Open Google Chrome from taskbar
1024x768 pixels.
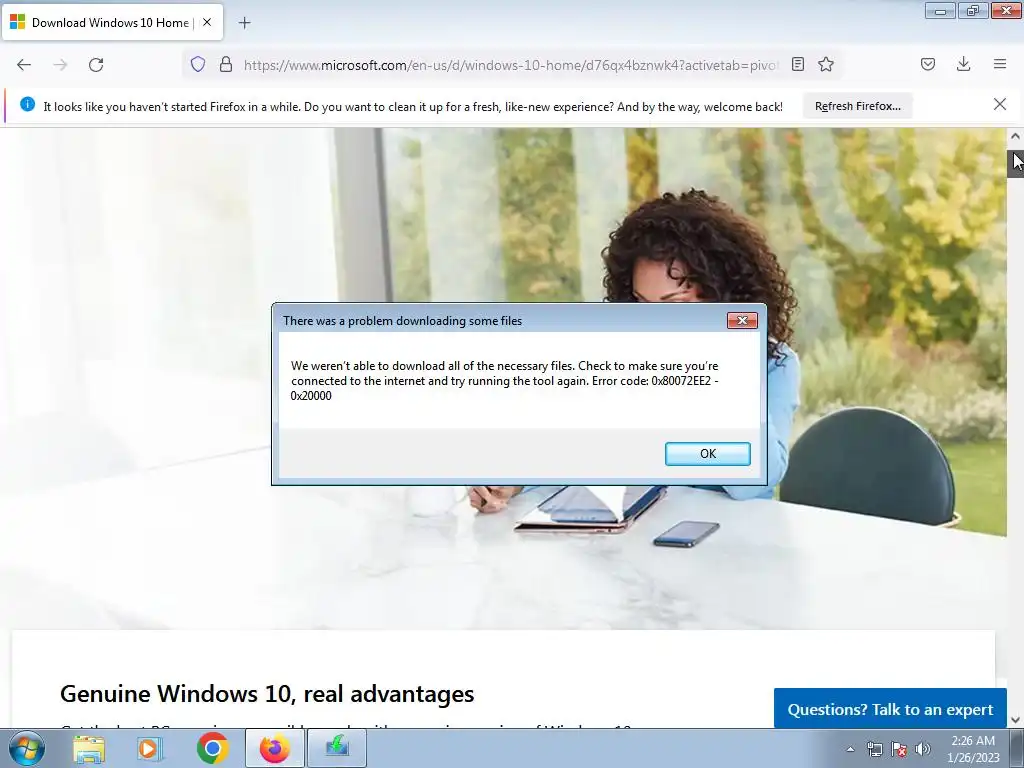point(212,748)
